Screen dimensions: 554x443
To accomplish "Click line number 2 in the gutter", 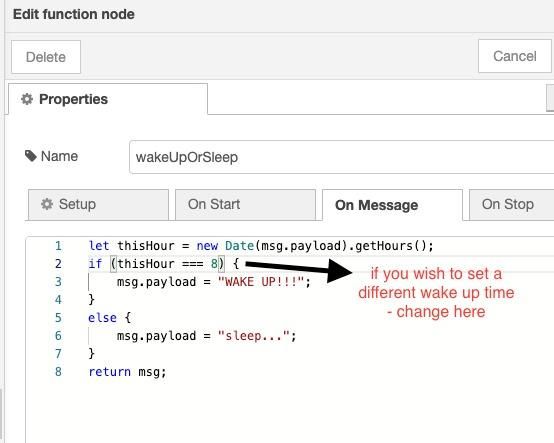I will [58, 264].
